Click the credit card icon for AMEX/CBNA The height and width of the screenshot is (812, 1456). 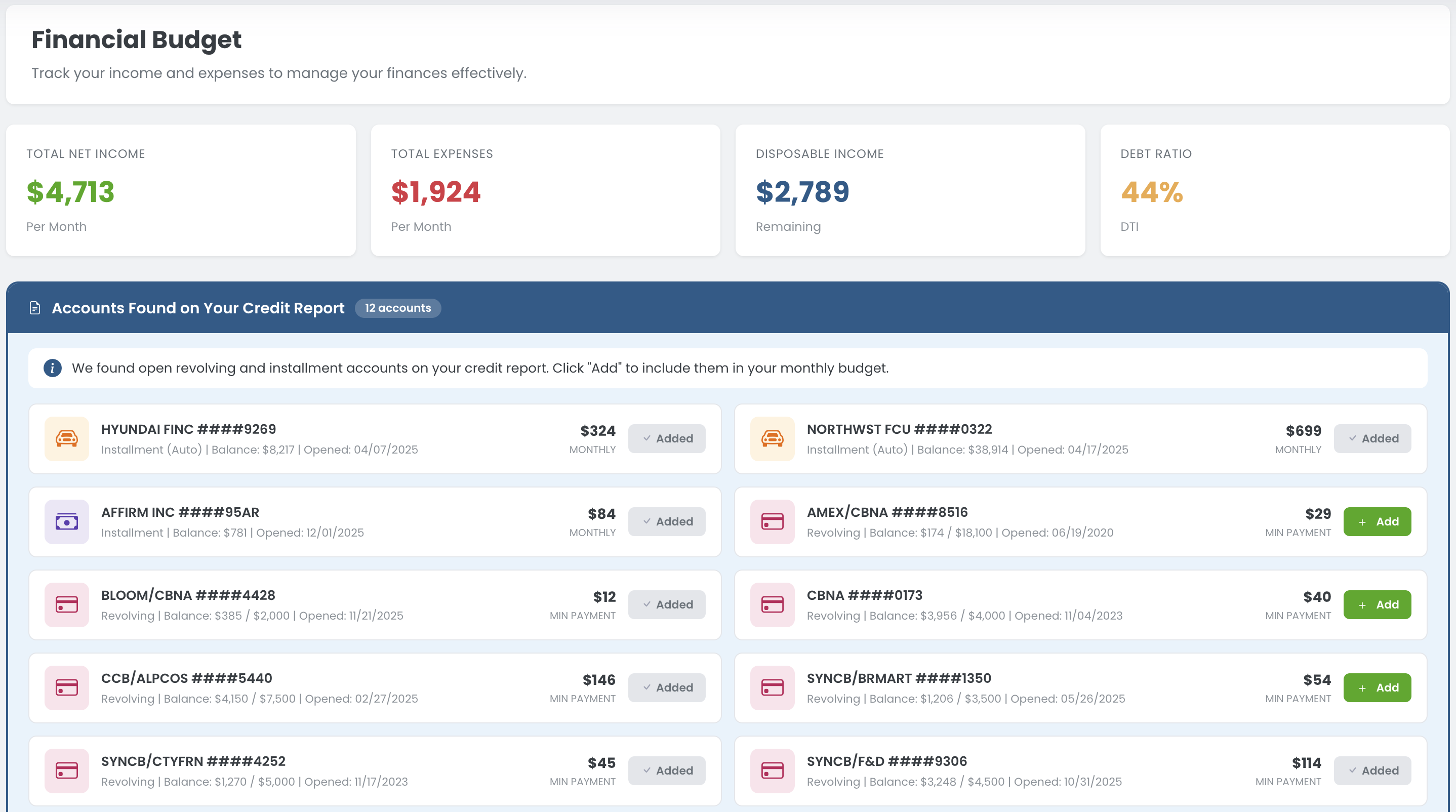click(x=772, y=521)
